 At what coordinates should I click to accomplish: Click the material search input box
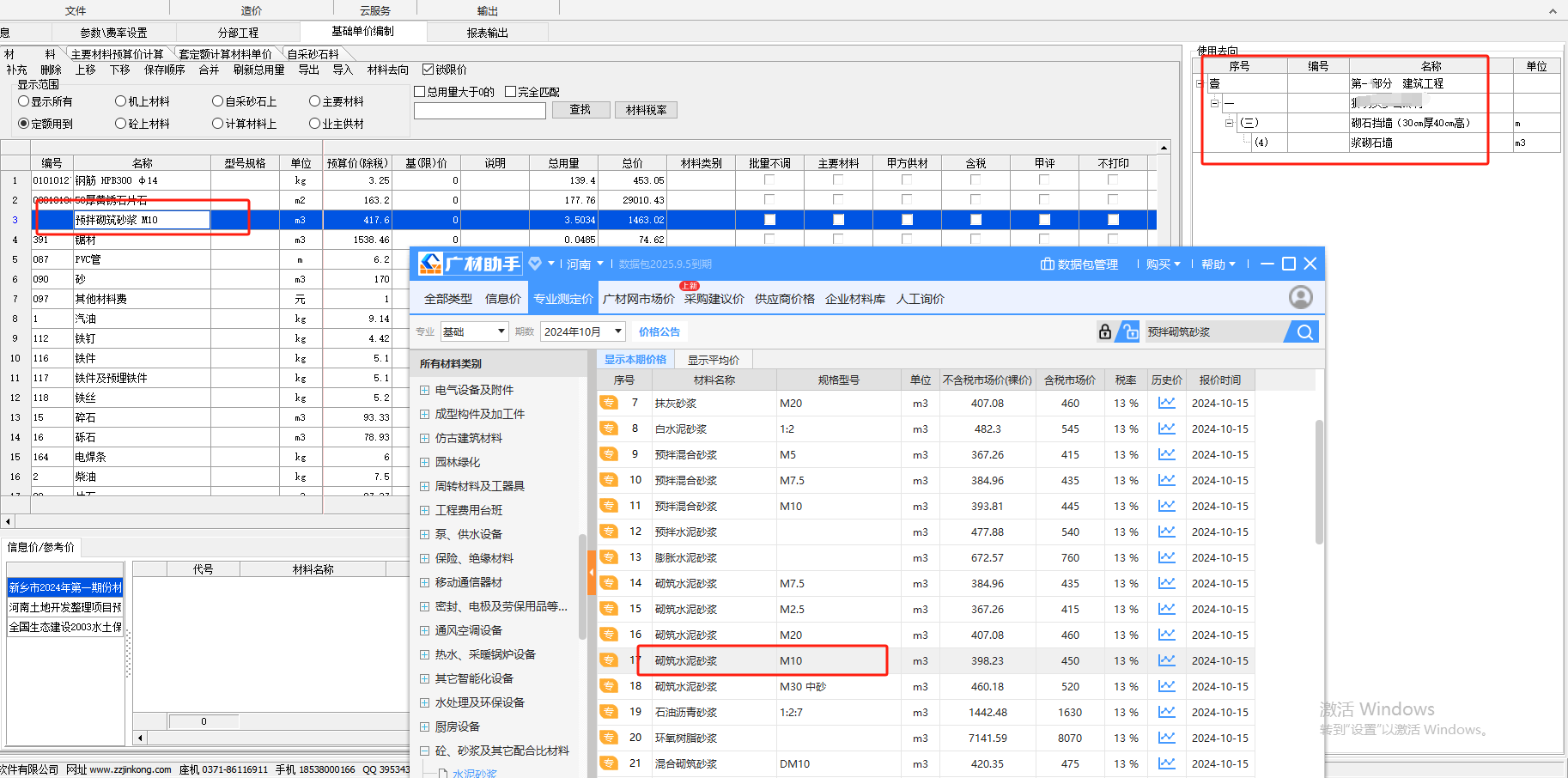480,110
